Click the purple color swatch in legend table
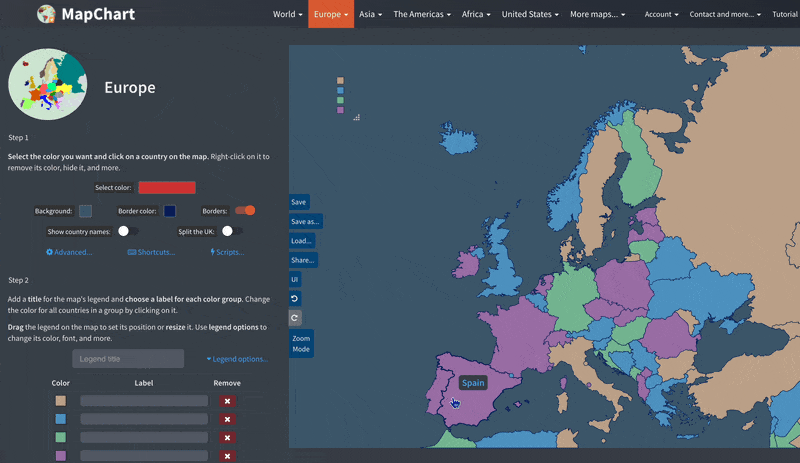The image size is (800, 463). pos(61,456)
